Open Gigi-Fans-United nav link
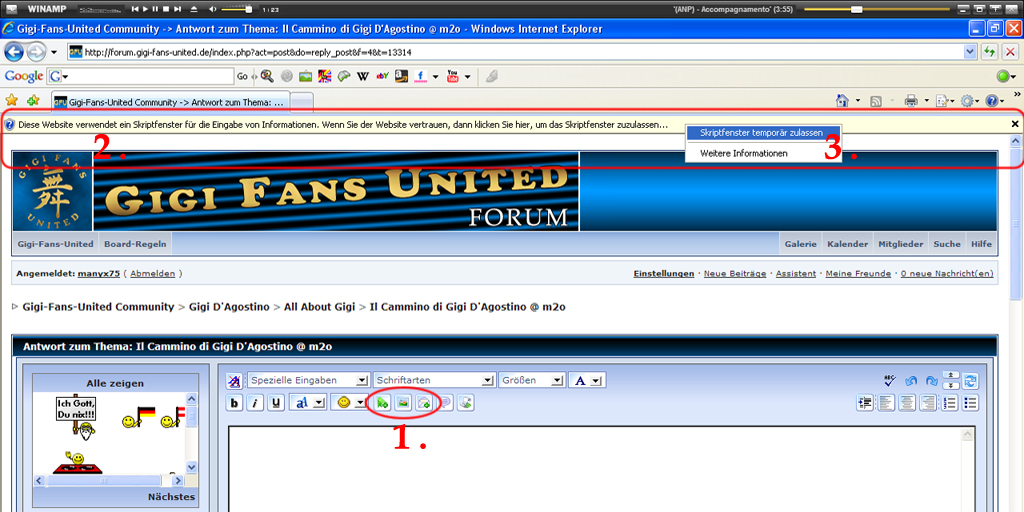Image resolution: width=1024 pixels, height=512 pixels. point(56,244)
